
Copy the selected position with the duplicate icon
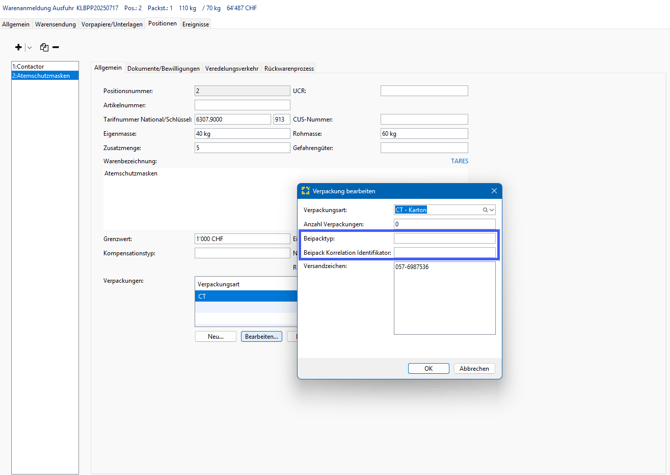(x=44, y=47)
